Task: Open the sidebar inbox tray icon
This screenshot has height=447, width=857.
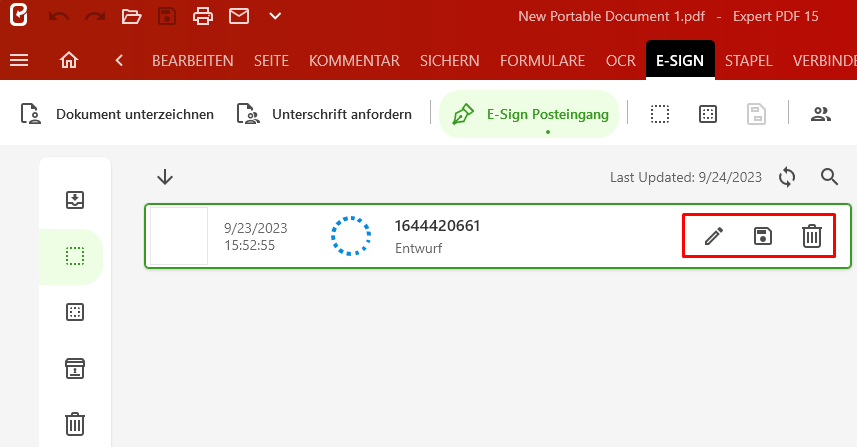Action: click(75, 200)
